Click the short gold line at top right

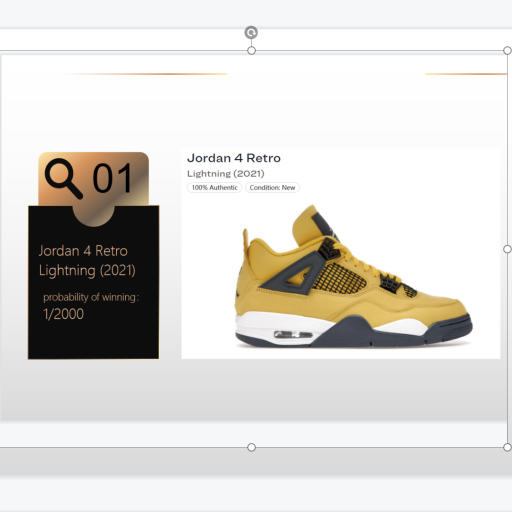click(466, 74)
